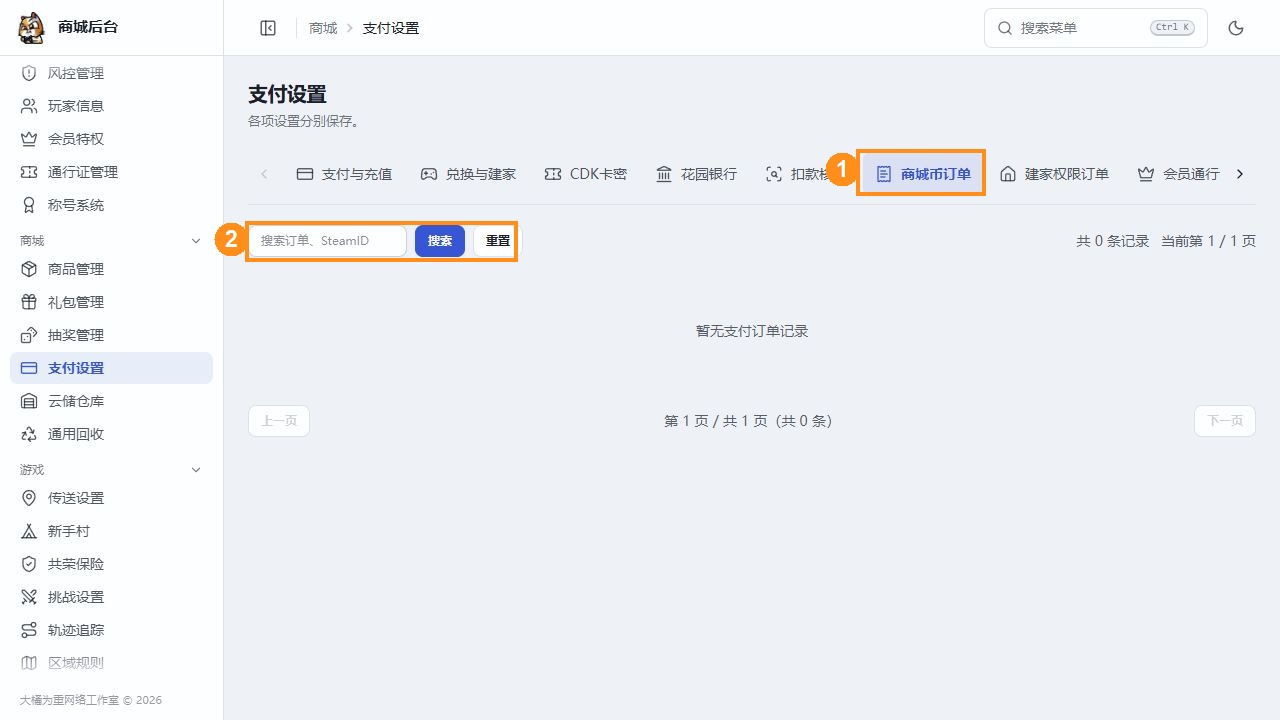The width and height of the screenshot is (1280, 720).
Task: Open the 搜索菜单 search box
Action: [1096, 28]
